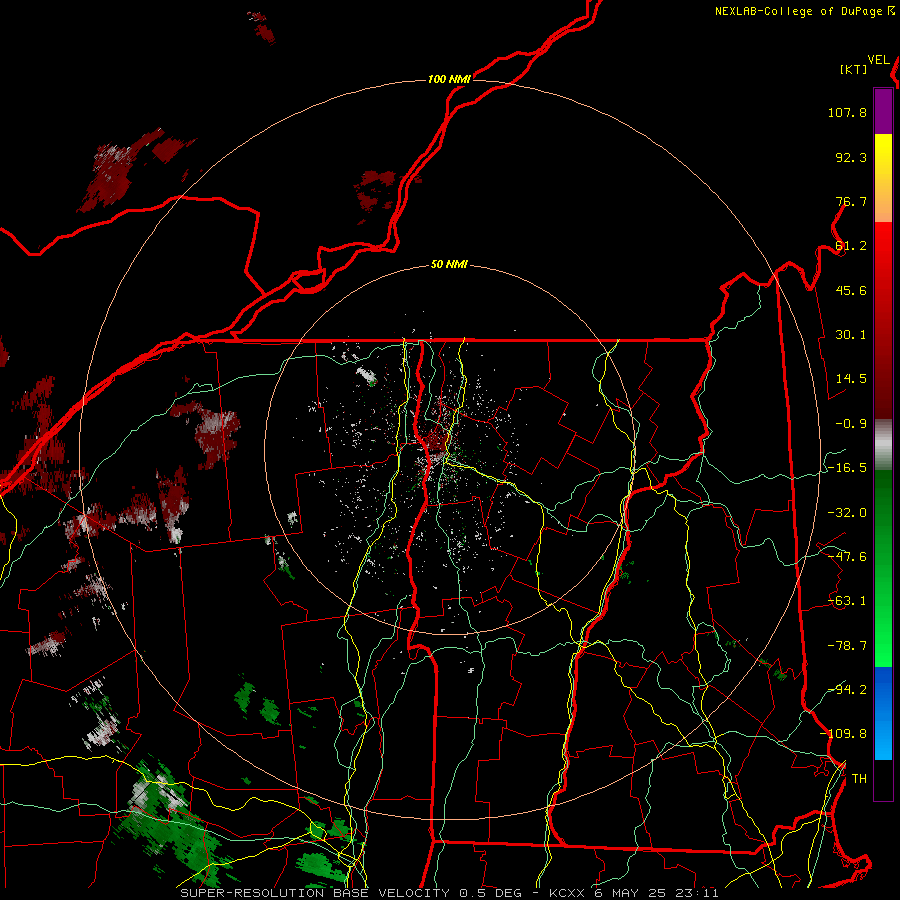Pick the bright red segment of the color bar
This screenshot has height=900, width=900.
click(x=883, y=247)
